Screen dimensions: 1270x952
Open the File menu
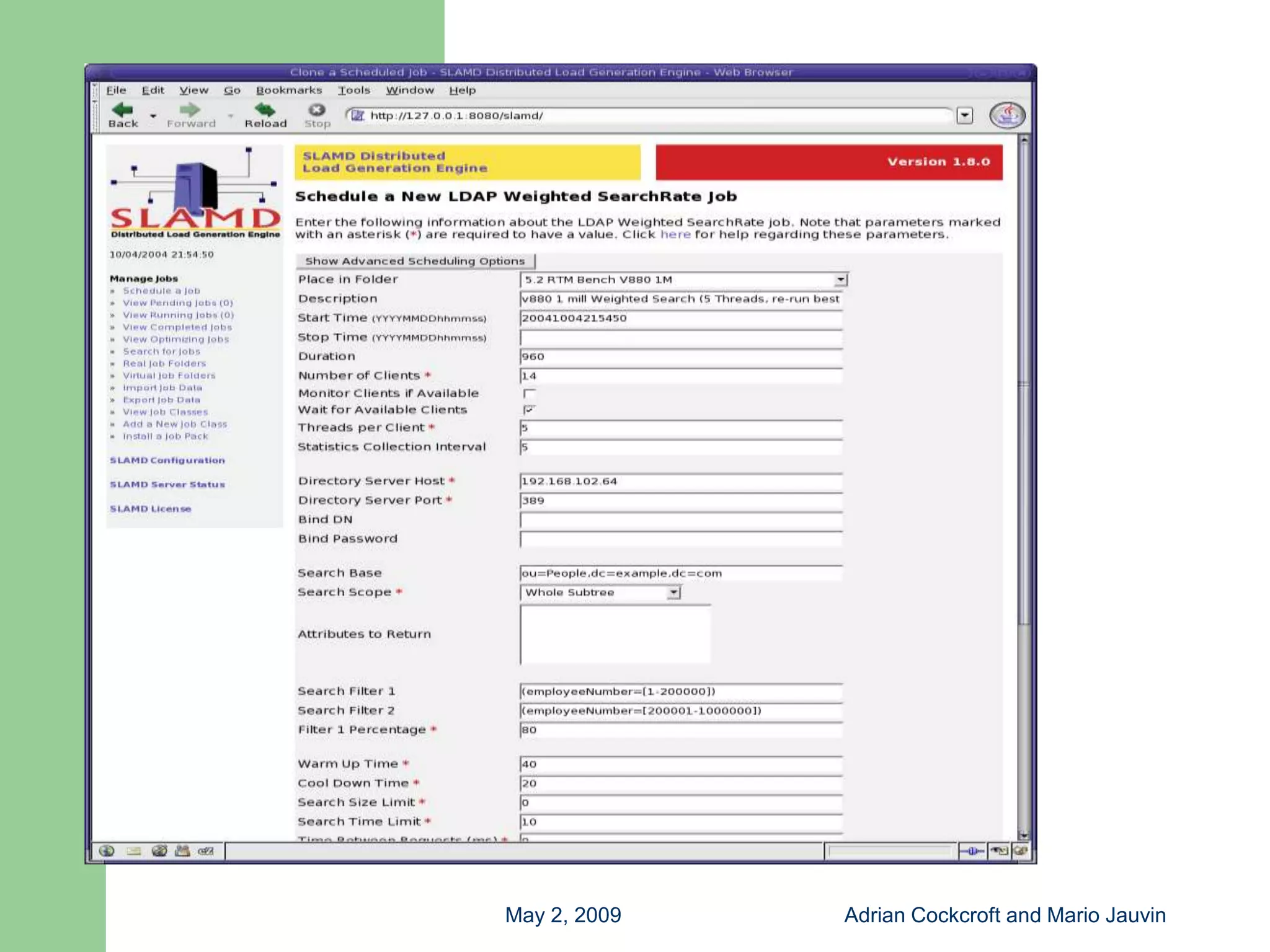click(x=116, y=90)
